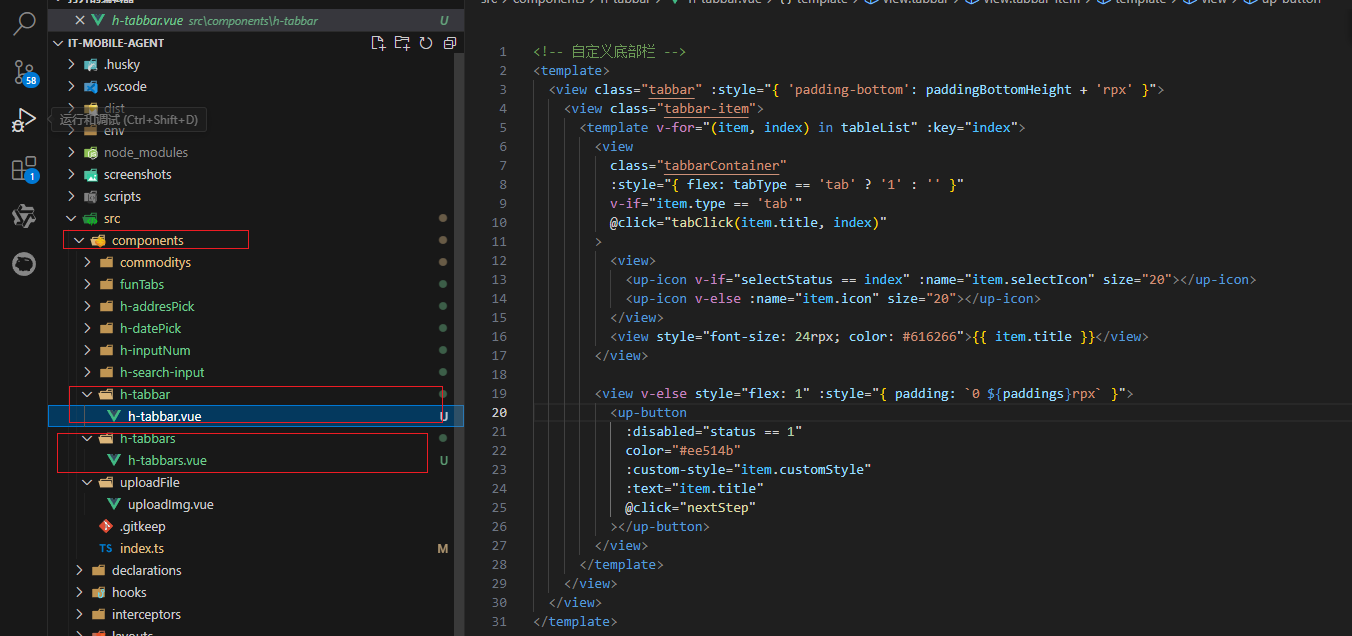This screenshot has height=636, width=1352.
Task: Select the h-search-input folder
Action: [x=256, y=372]
